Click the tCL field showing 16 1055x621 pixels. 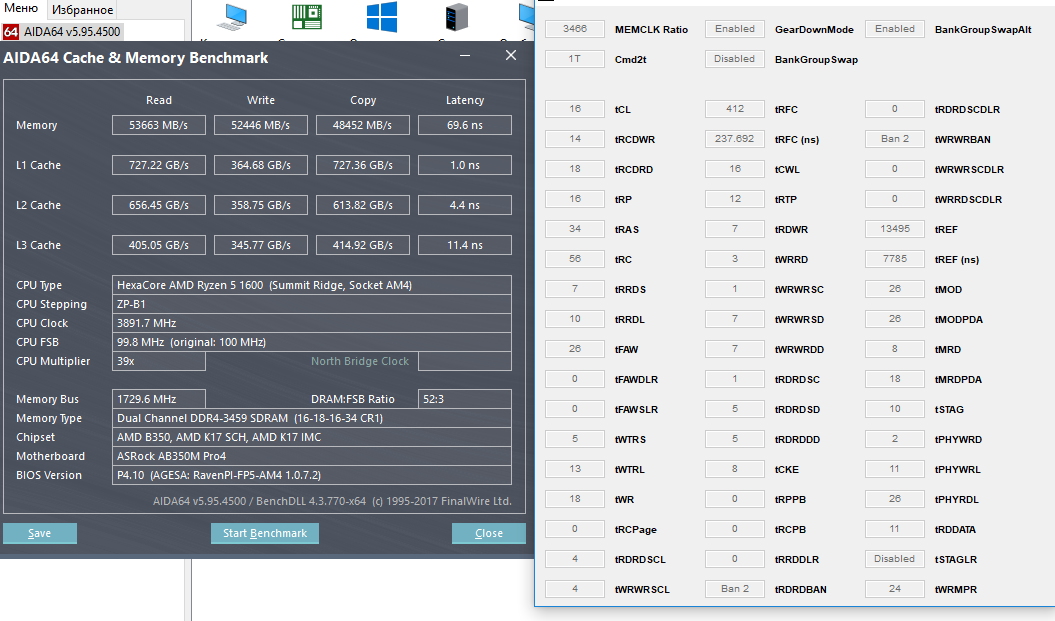coord(575,109)
